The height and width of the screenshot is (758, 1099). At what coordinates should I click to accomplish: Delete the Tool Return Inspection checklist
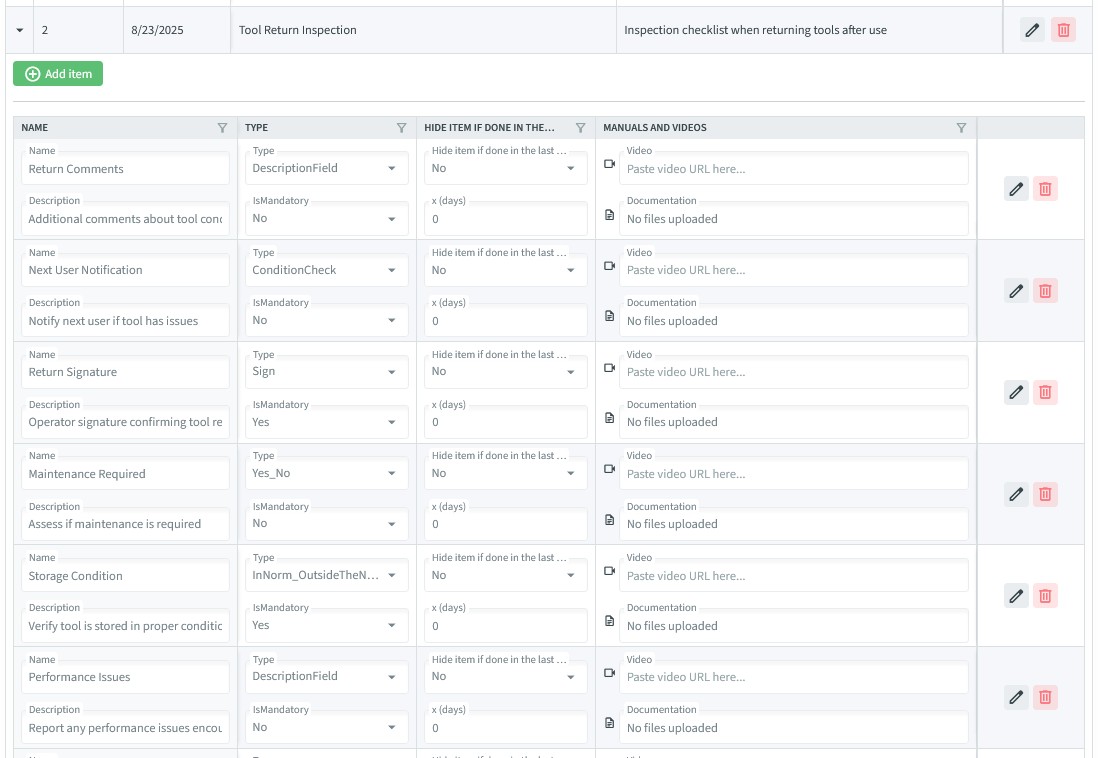[1063, 30]
